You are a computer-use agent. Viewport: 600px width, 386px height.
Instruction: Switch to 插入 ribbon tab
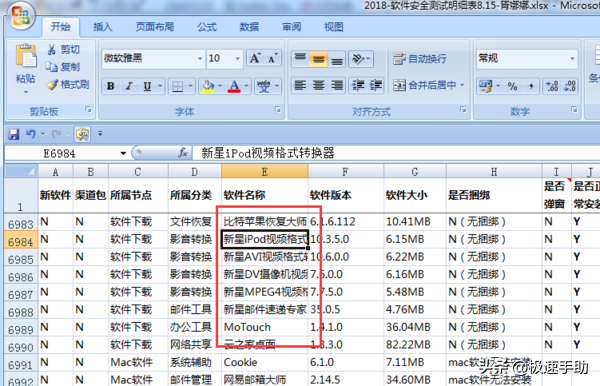click(x=103, y=27)
